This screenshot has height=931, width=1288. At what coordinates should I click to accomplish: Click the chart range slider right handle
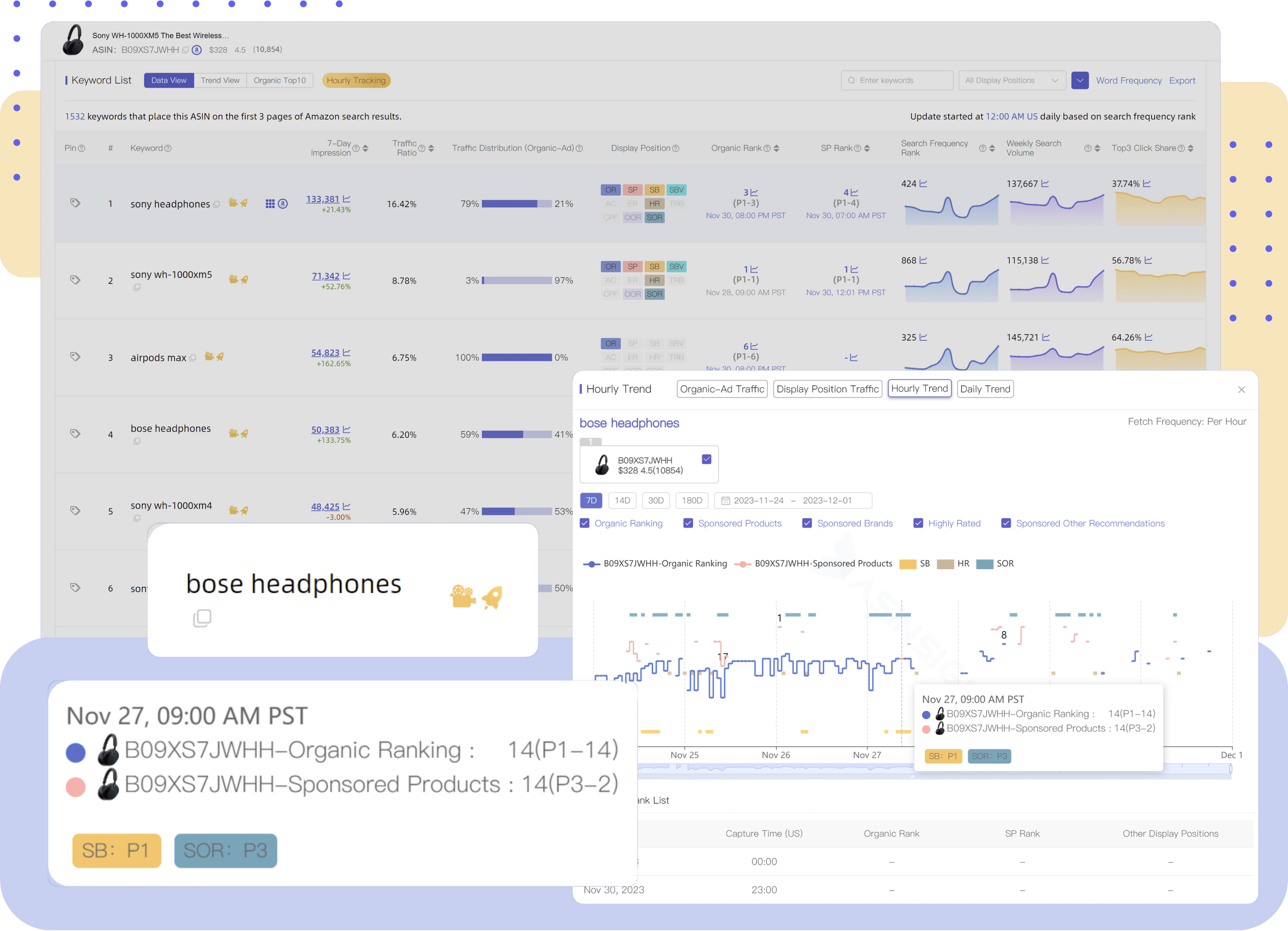[1231, 769]
